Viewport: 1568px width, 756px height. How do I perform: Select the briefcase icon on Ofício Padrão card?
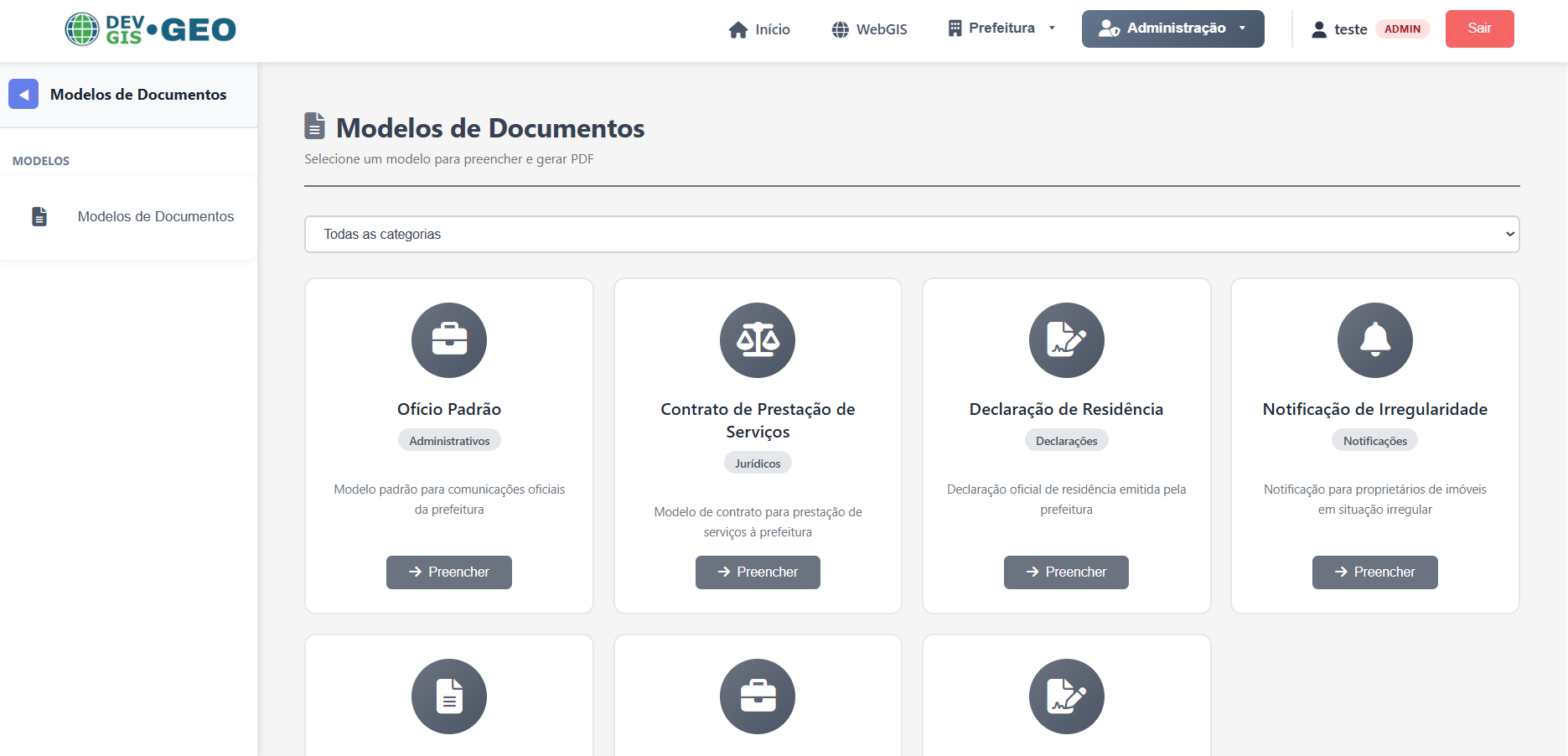point(448,340)
